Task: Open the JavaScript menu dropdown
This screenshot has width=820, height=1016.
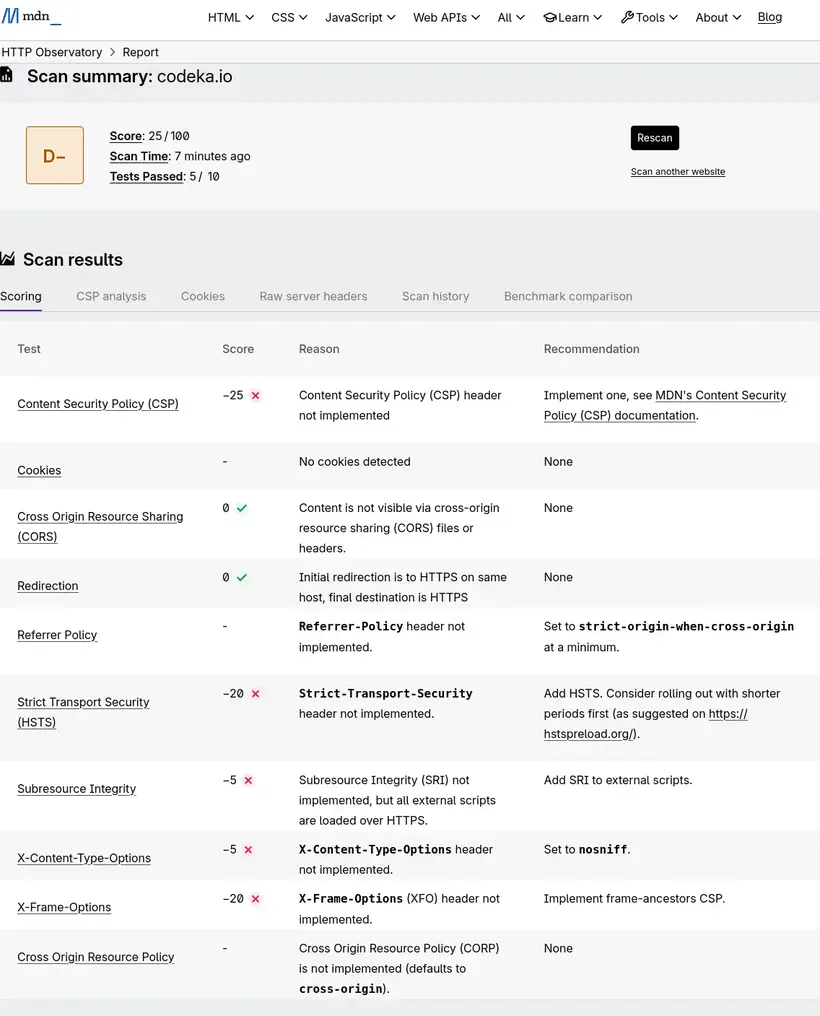Action: pyautogui.click(x=360, y=17)
